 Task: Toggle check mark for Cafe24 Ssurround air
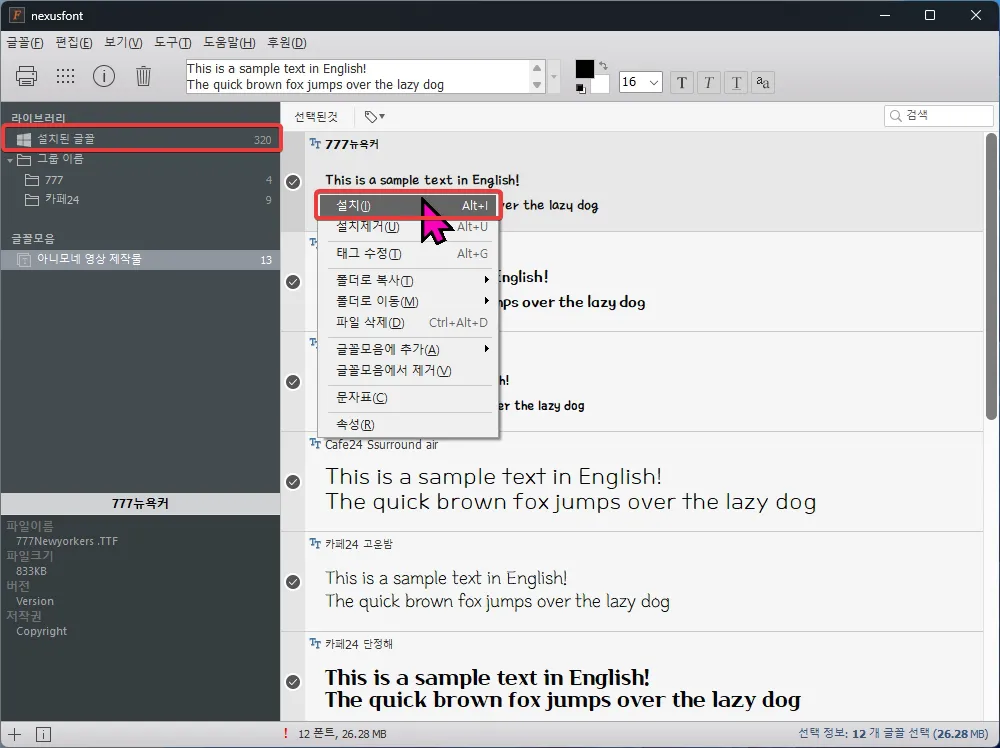293,481
